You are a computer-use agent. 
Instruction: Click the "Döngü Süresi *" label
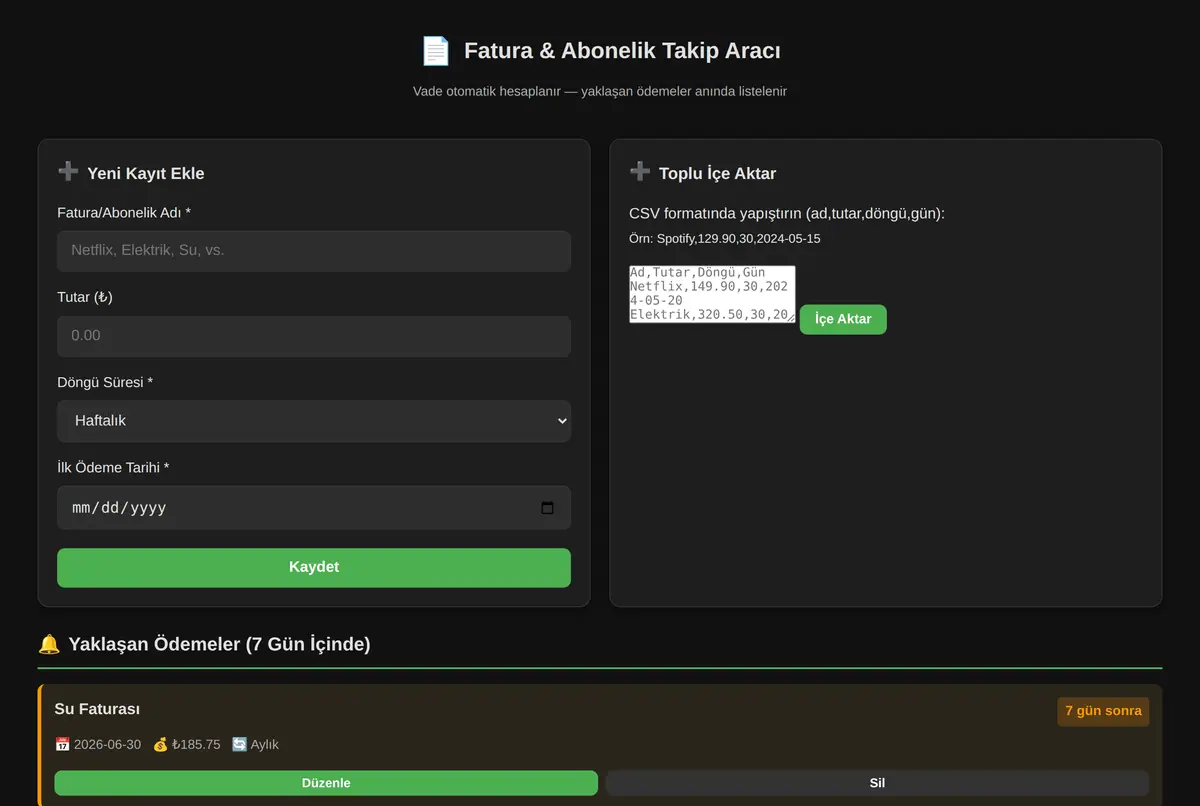[105, 382]
